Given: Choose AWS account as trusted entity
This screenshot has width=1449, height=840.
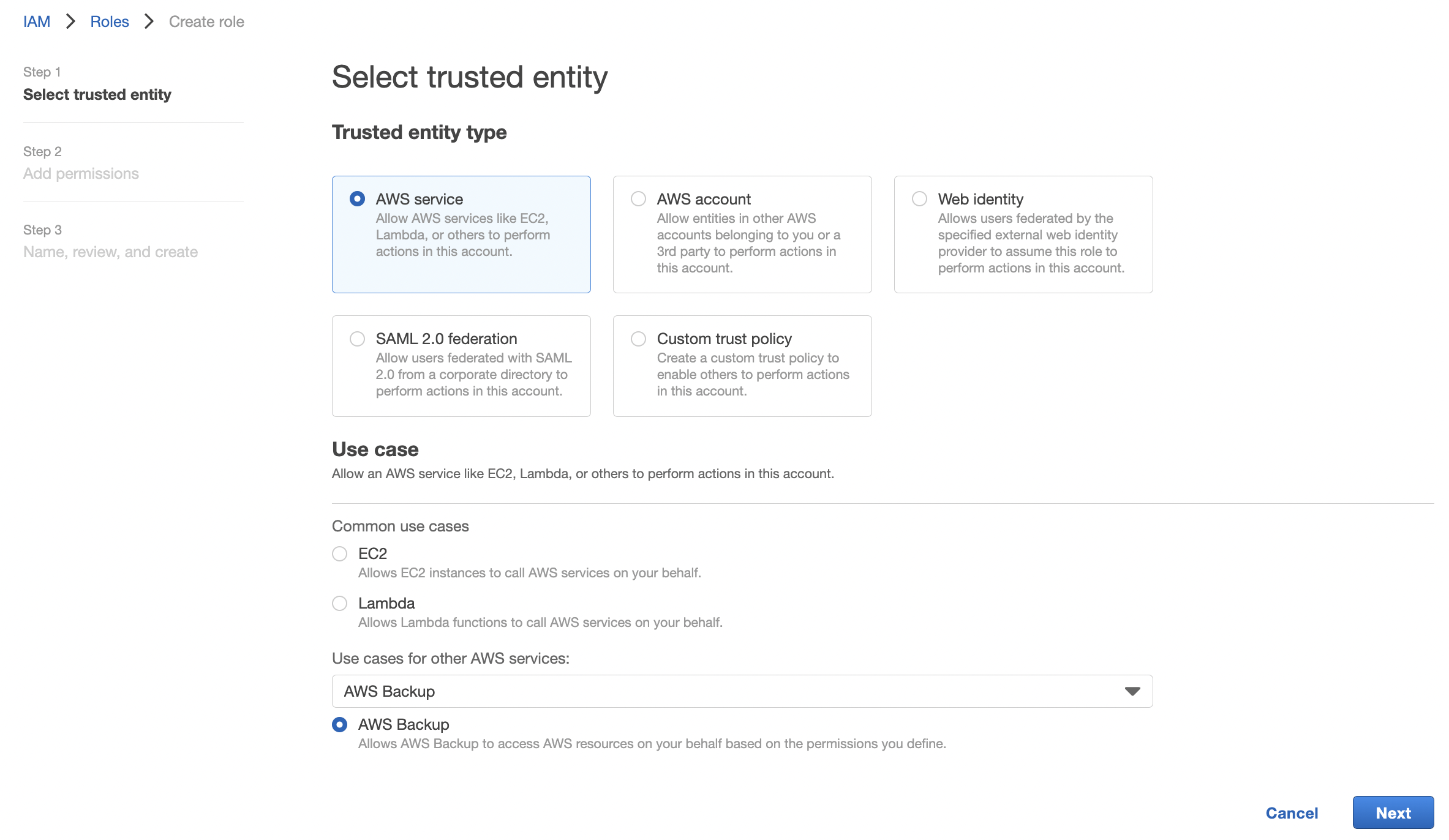Looking at the screenshot, I should click(638, 199).
